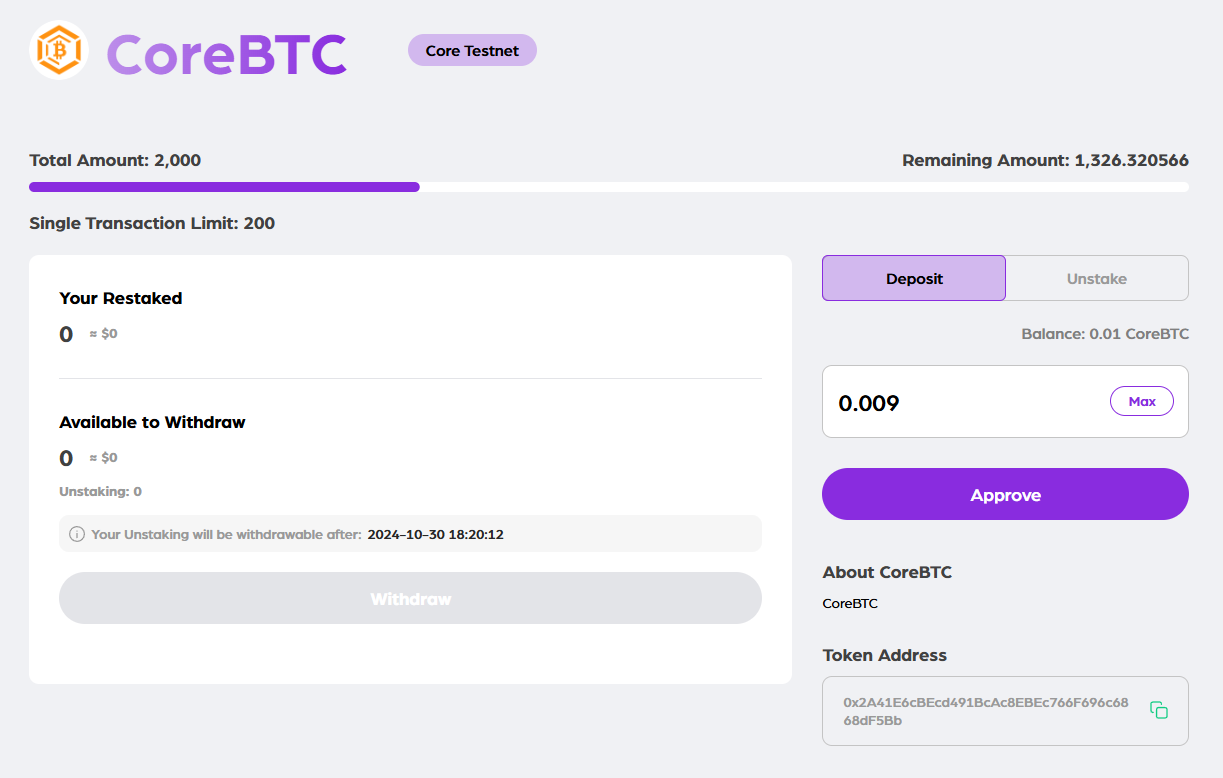Click the Available to Withdraw heading

tap(152, 422)
